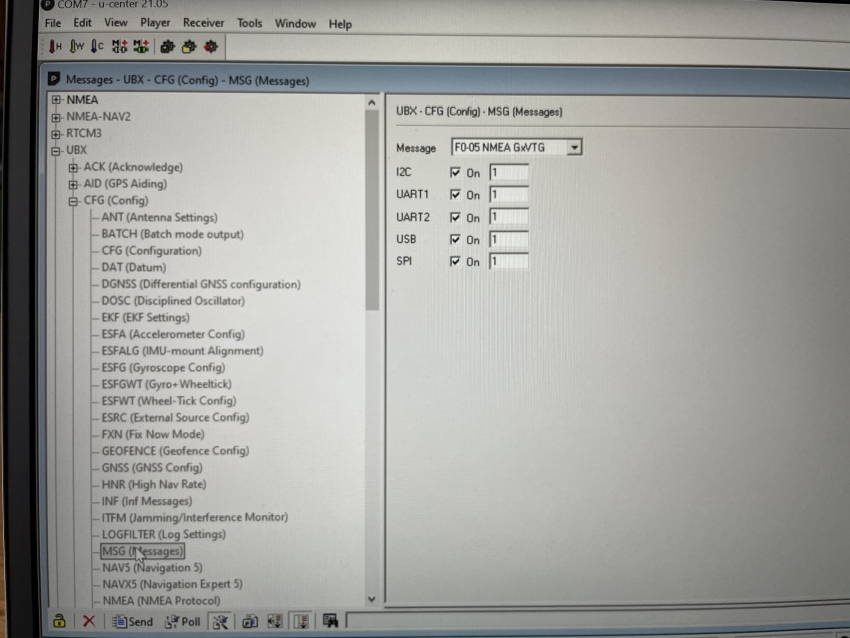Click the yellow padlock icon in the bottom bar
The width and height of the screenshot is (850, 638).
pyautogui.click(x=59, y=621)
